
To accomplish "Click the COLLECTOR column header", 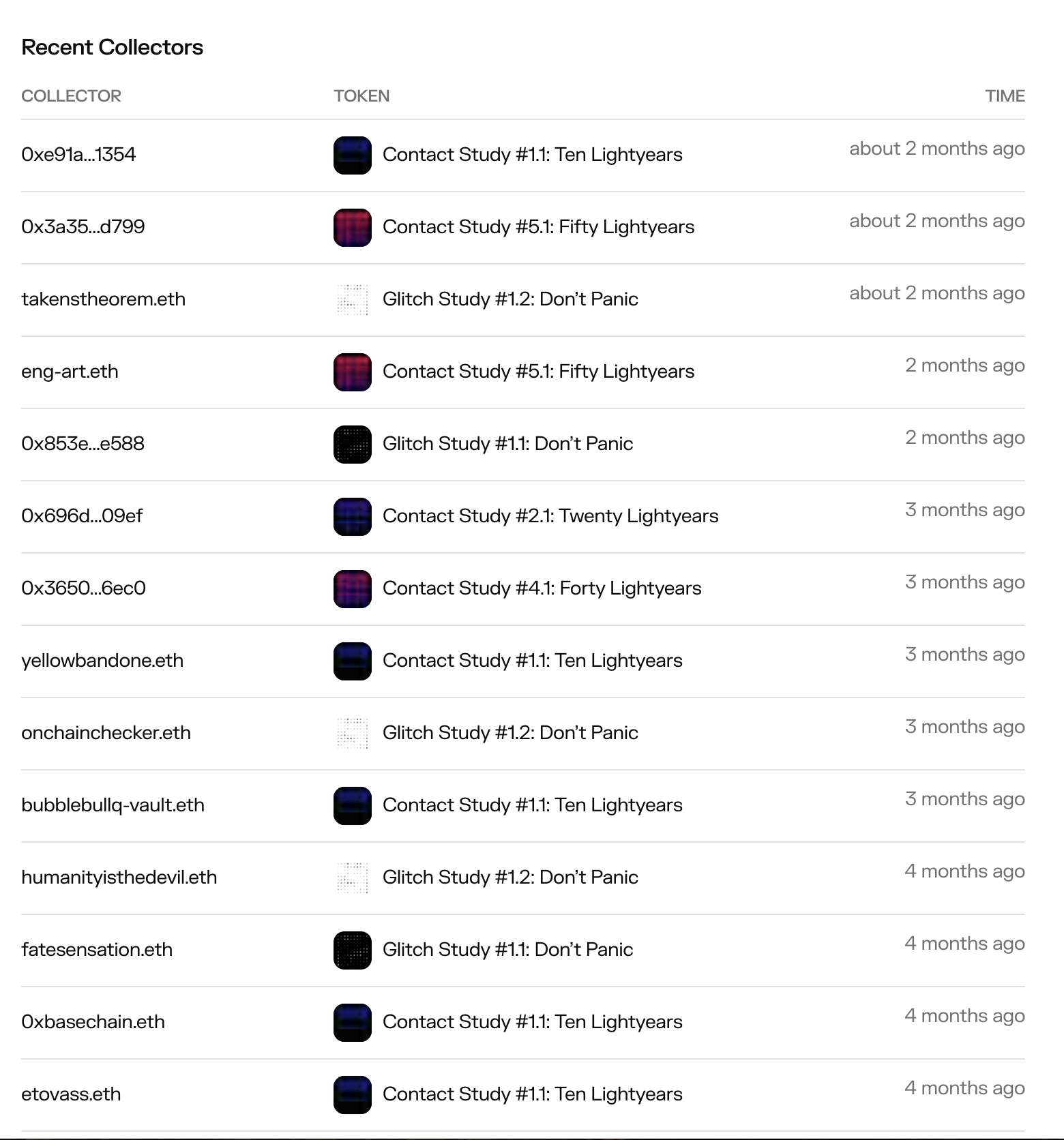I will tap(71, 96).
